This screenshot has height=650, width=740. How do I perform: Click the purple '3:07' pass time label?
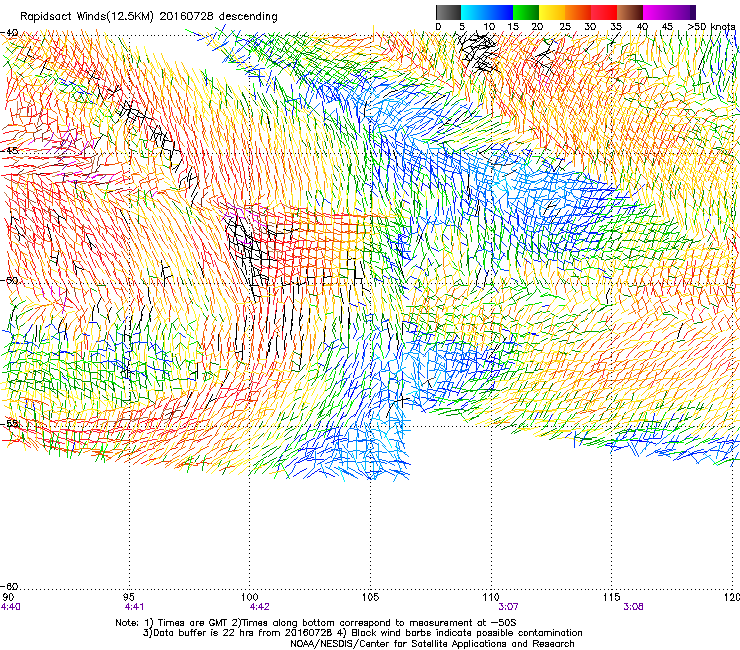[508, 607]
